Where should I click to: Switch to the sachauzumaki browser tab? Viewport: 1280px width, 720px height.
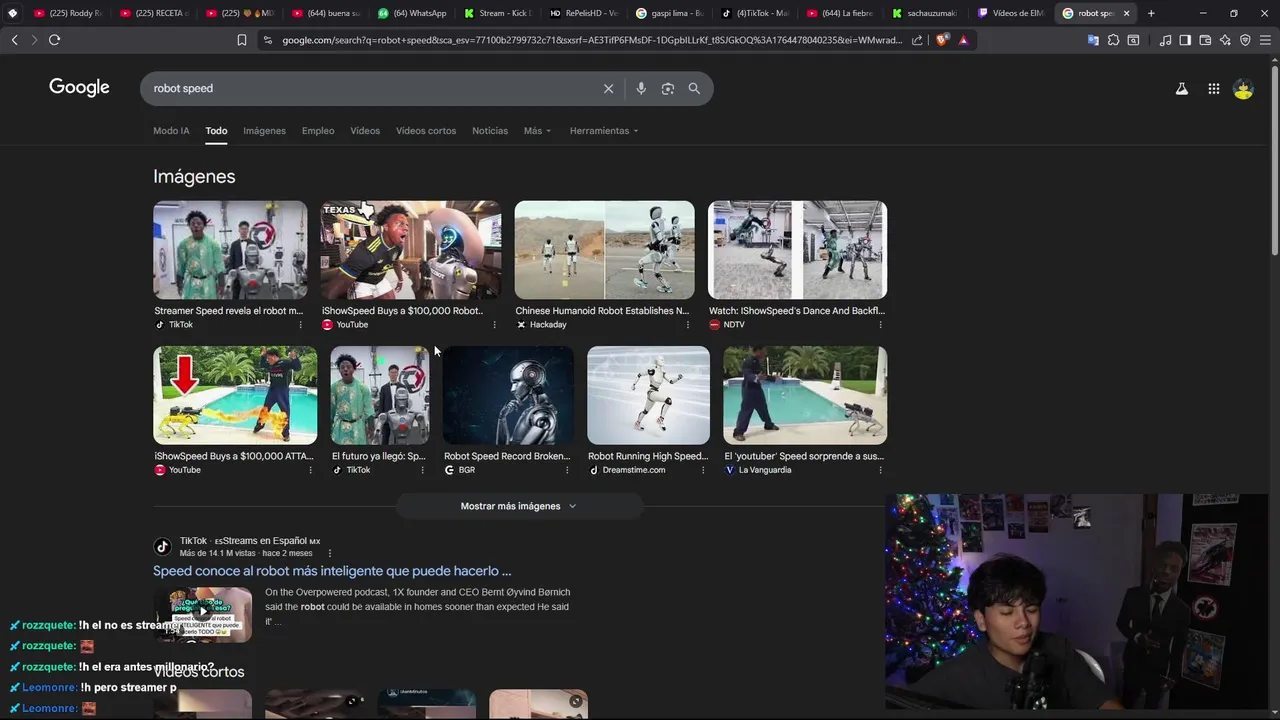click(926, 13)
